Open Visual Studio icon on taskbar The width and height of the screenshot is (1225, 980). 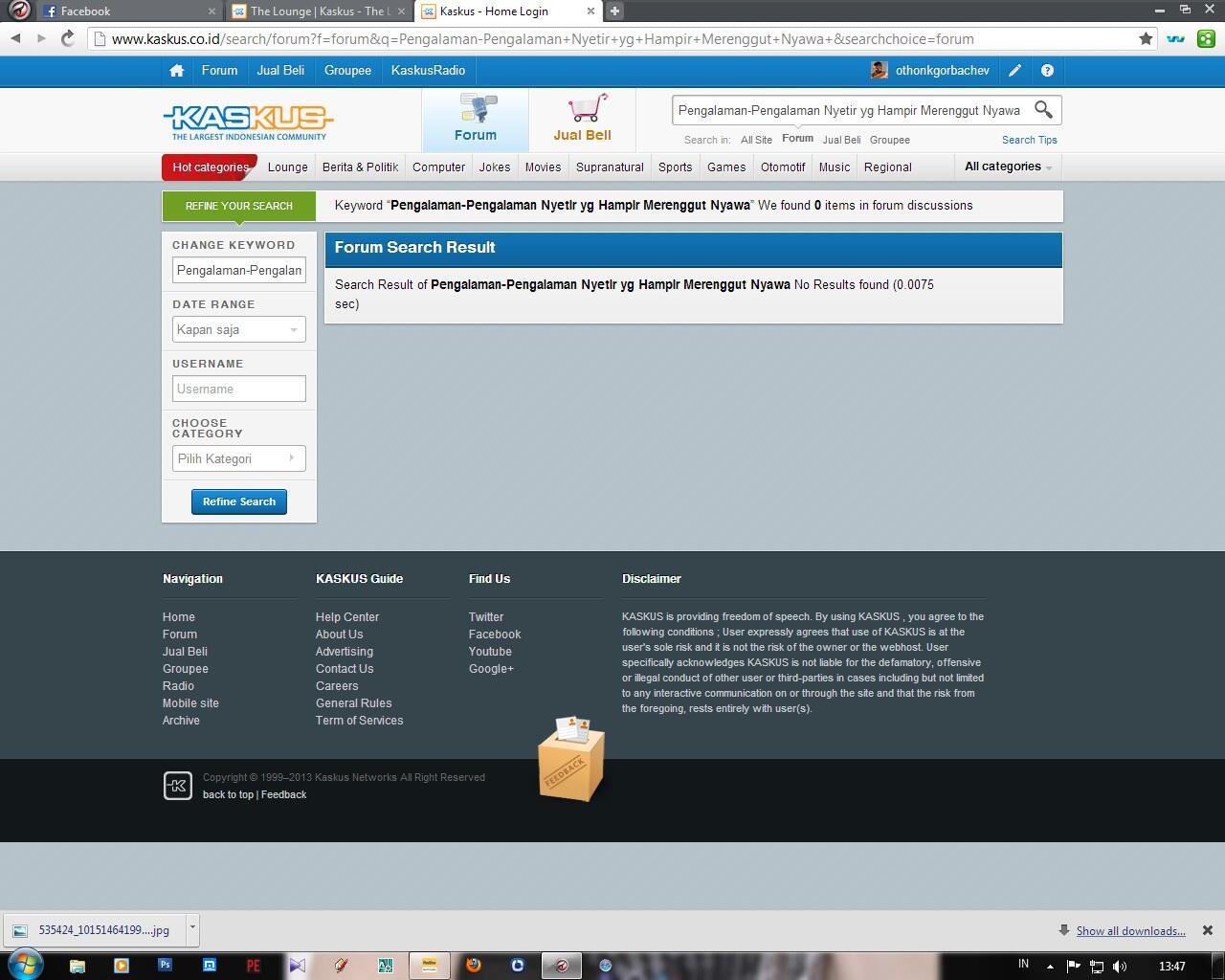pyautogui.click(x=297, y=966)
